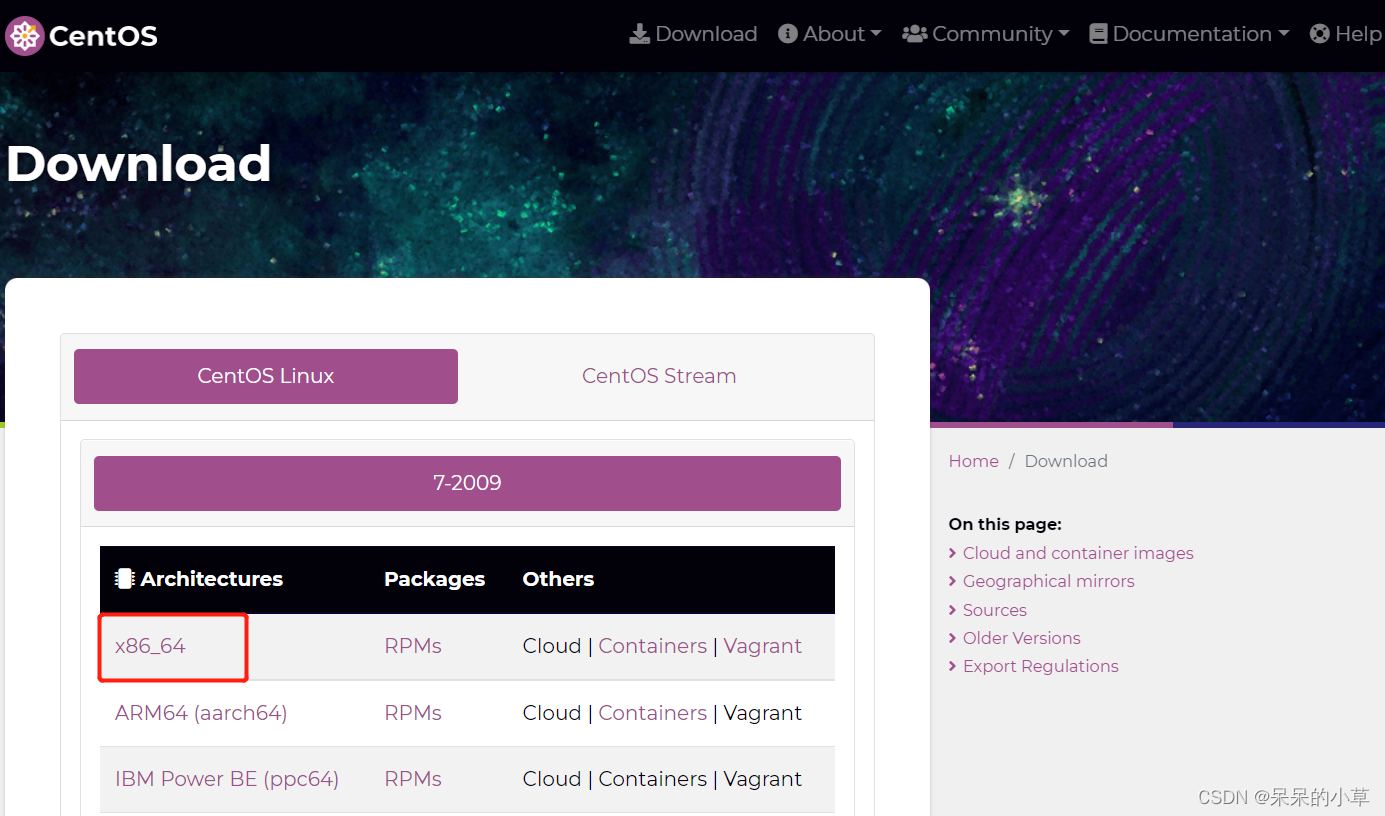Jump to Cloud and container images section
Viewport: 1385px width, 816px height.
[x=1078, y=553]
